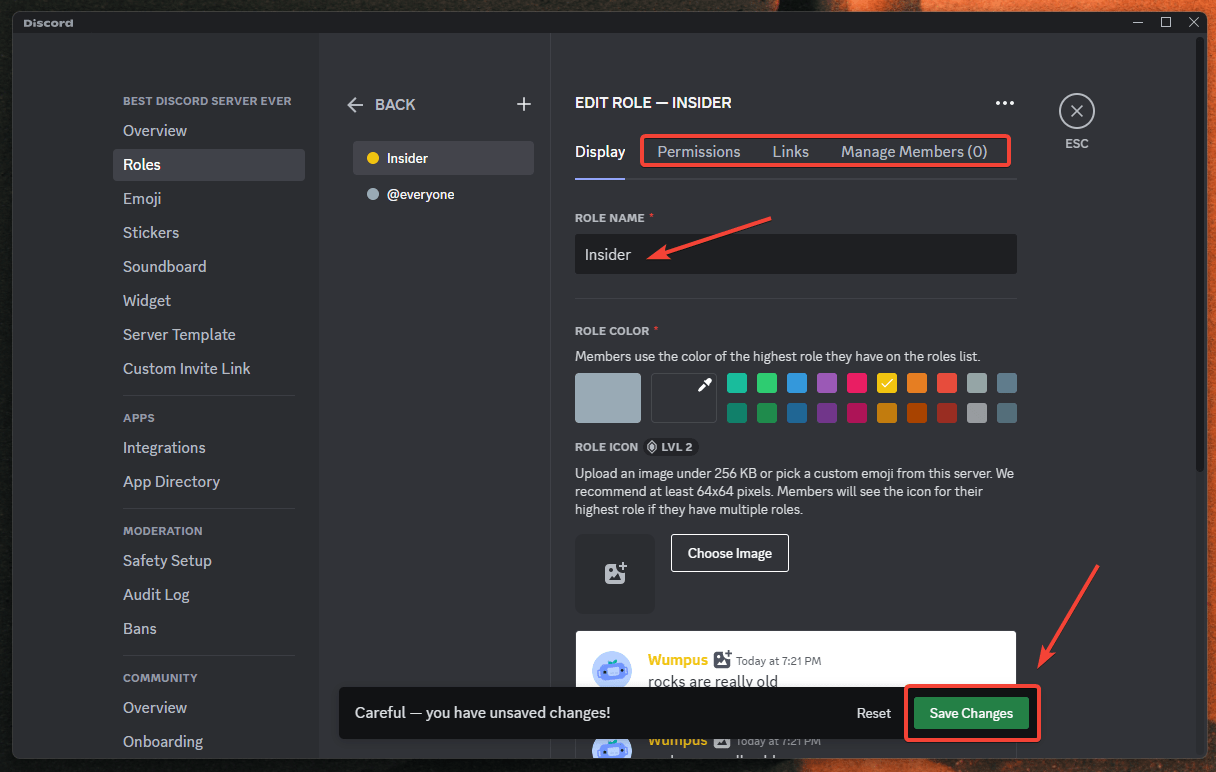Click the plus icon to create role
The width and height of the screenshot is (1216, 772).
click(523, 105)
